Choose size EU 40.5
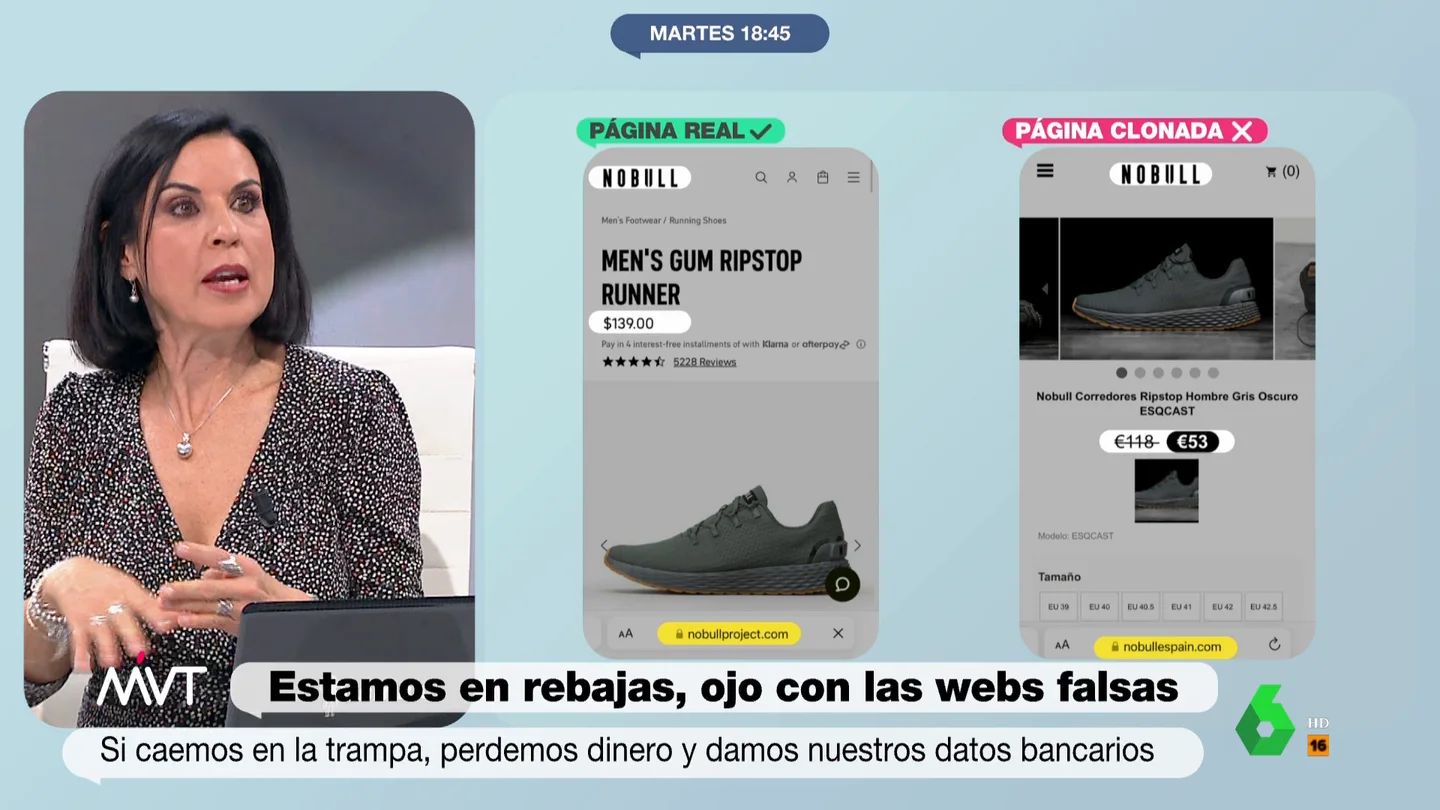 (x=1140, y=607)
